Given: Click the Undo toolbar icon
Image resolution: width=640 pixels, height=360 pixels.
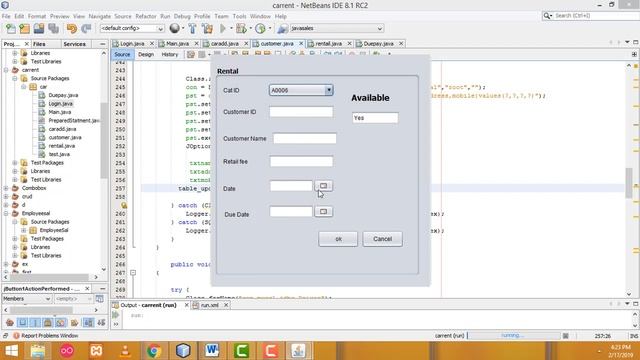Looking at the screenshot, I should pos(72,29).
